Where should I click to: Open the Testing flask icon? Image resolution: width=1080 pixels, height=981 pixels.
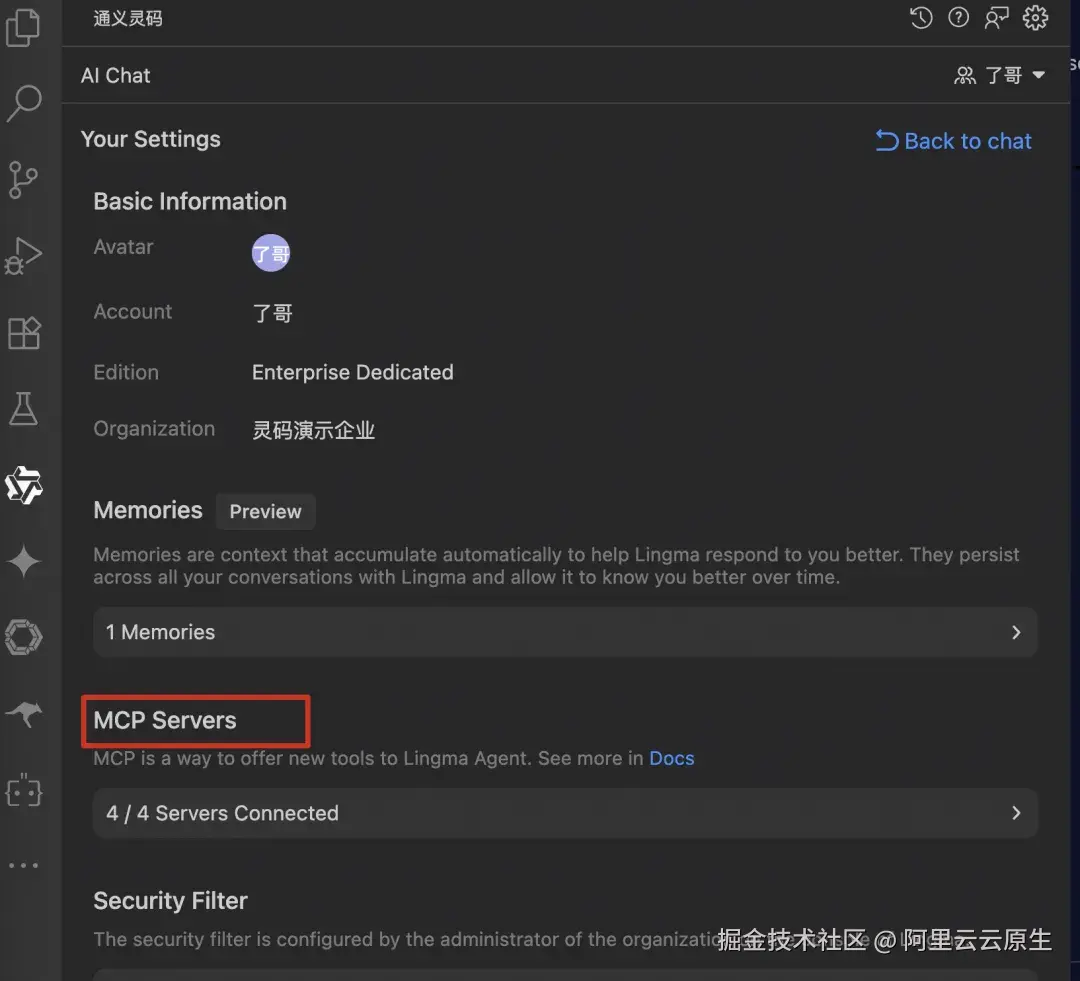pos(23,409)
